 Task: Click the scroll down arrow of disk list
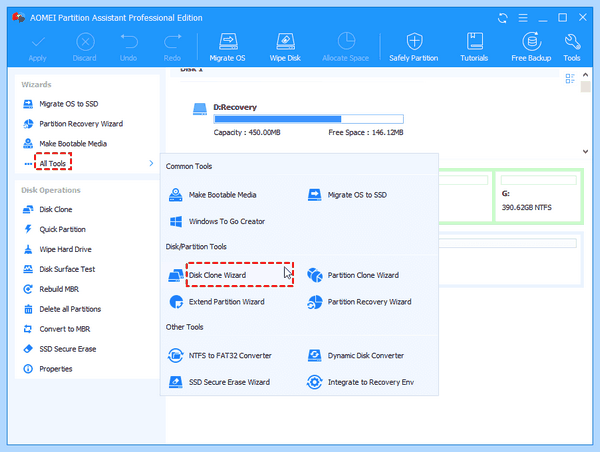tap(585, 152)
